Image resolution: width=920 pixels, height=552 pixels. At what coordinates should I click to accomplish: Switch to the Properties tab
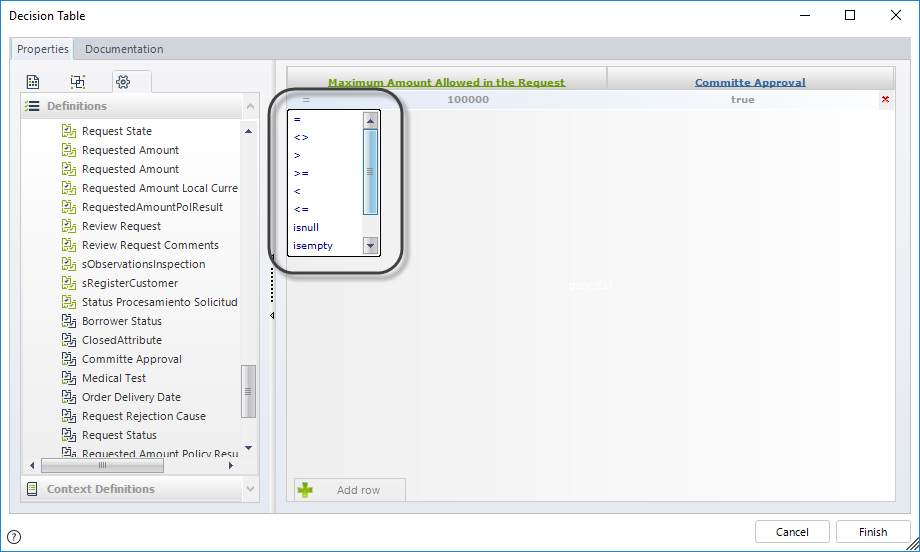[x=42, y=49]
